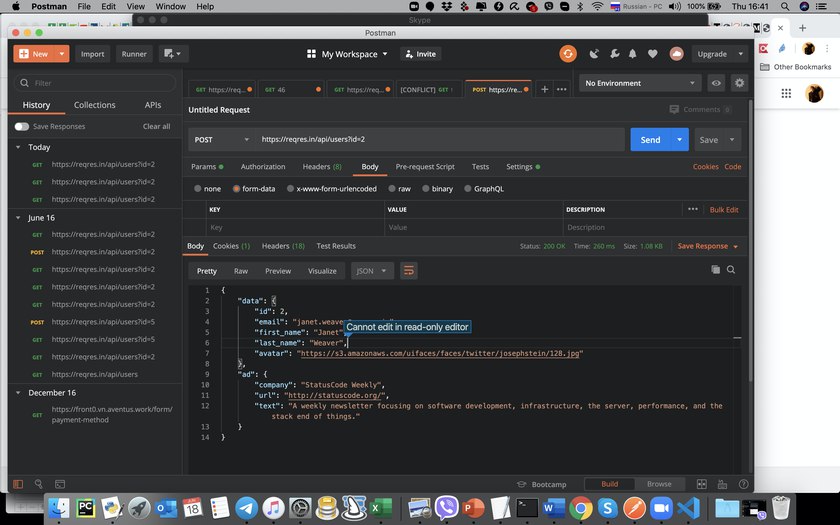The height and width of the screenshot is (525, 840).
Task: Open the Runner button
Action: (134, 54)
